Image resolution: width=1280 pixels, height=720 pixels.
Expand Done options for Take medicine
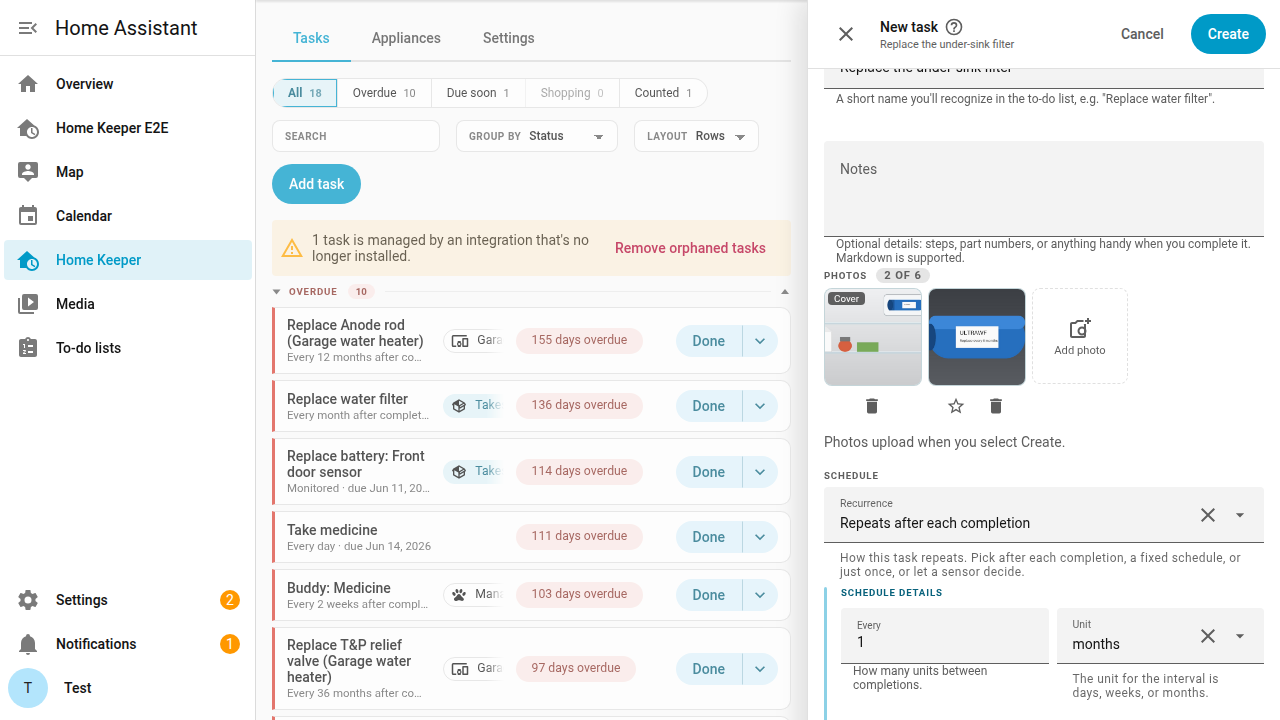pyautogui.click(x=760, y=537)
